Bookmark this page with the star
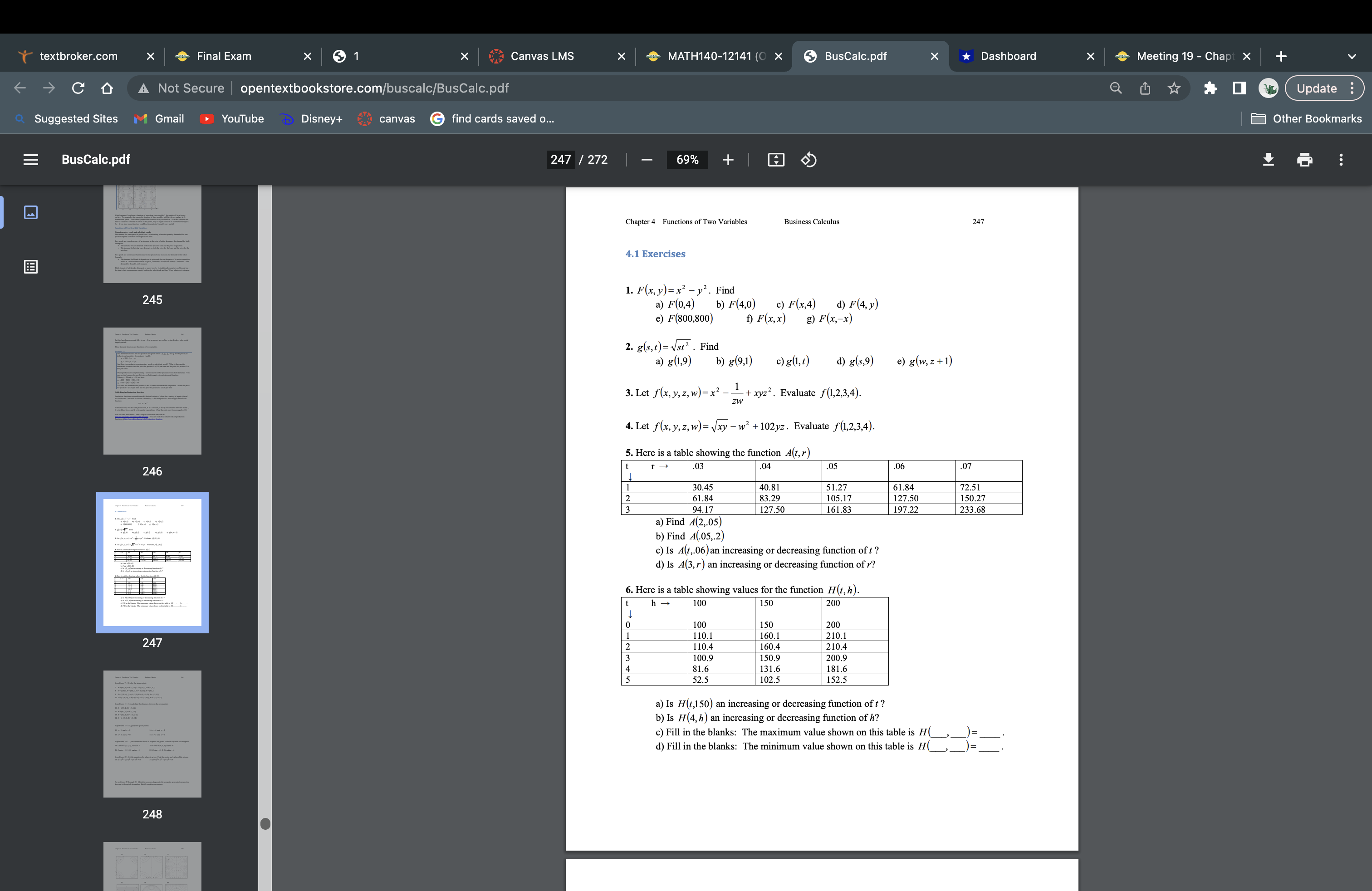The height and width of the screenshot is (891, 1372). click(x=1175, y=88)
